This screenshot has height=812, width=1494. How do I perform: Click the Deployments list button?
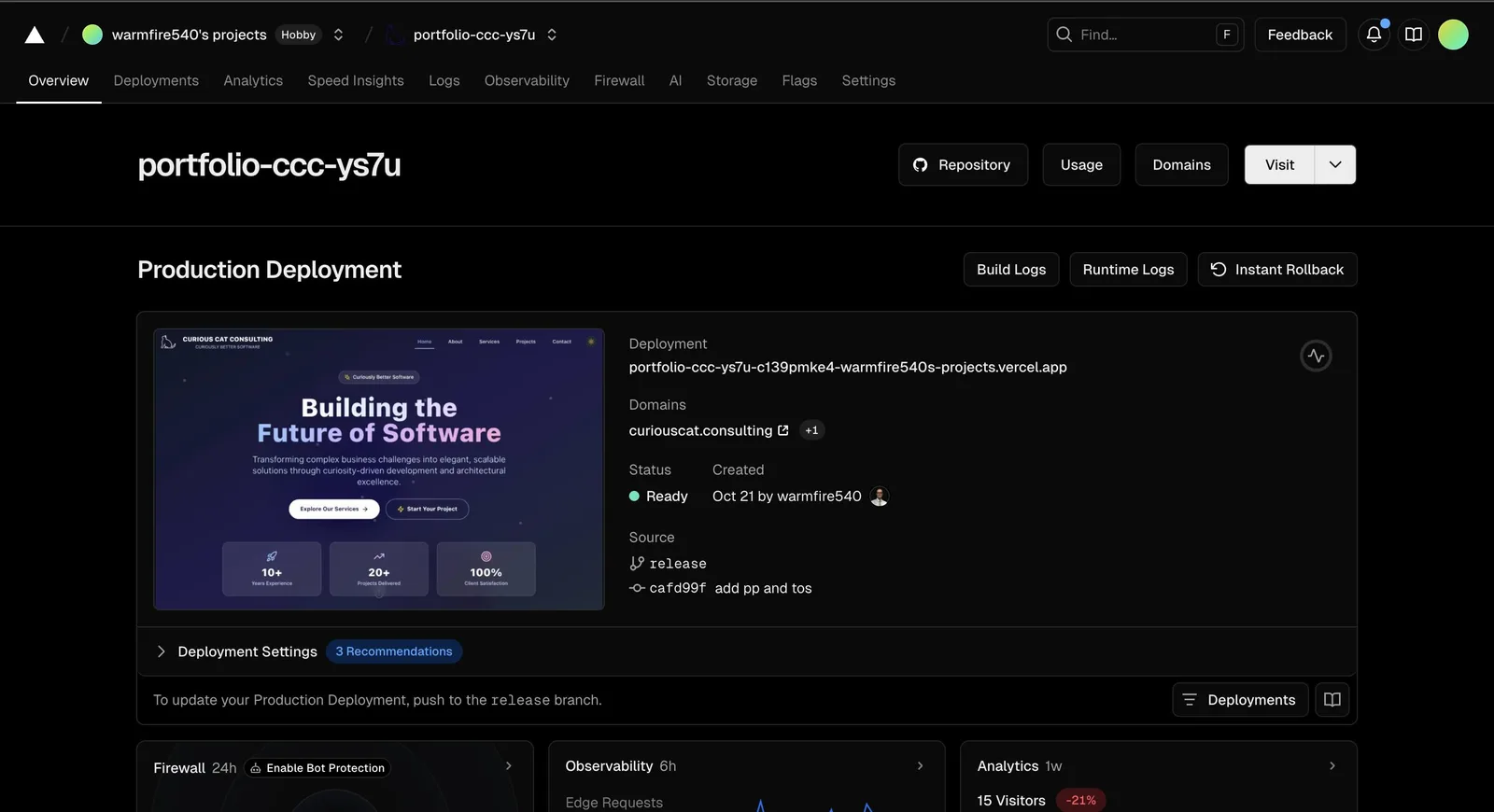pyautogui.click(x=1240, y=700)
